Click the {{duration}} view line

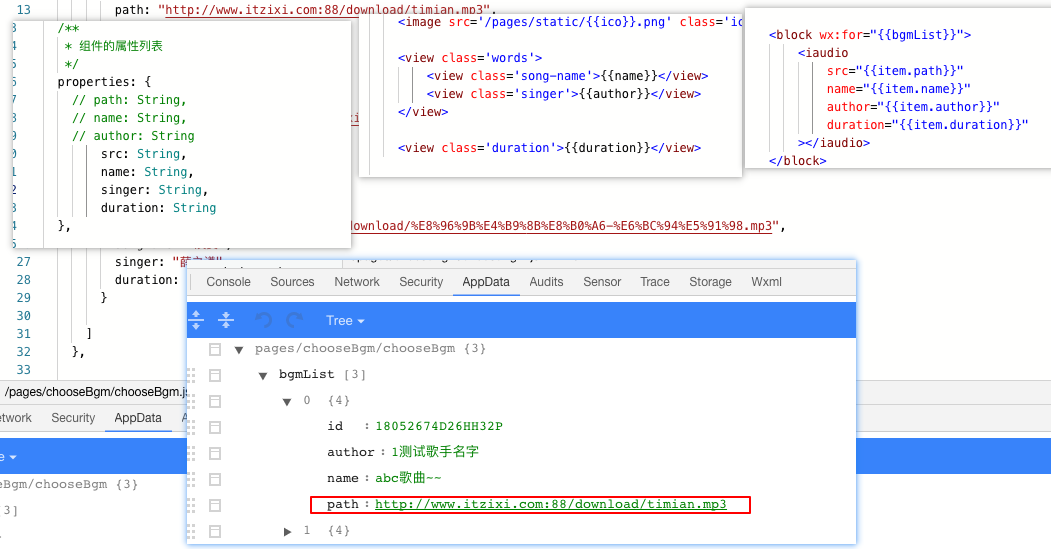(549, 148)
